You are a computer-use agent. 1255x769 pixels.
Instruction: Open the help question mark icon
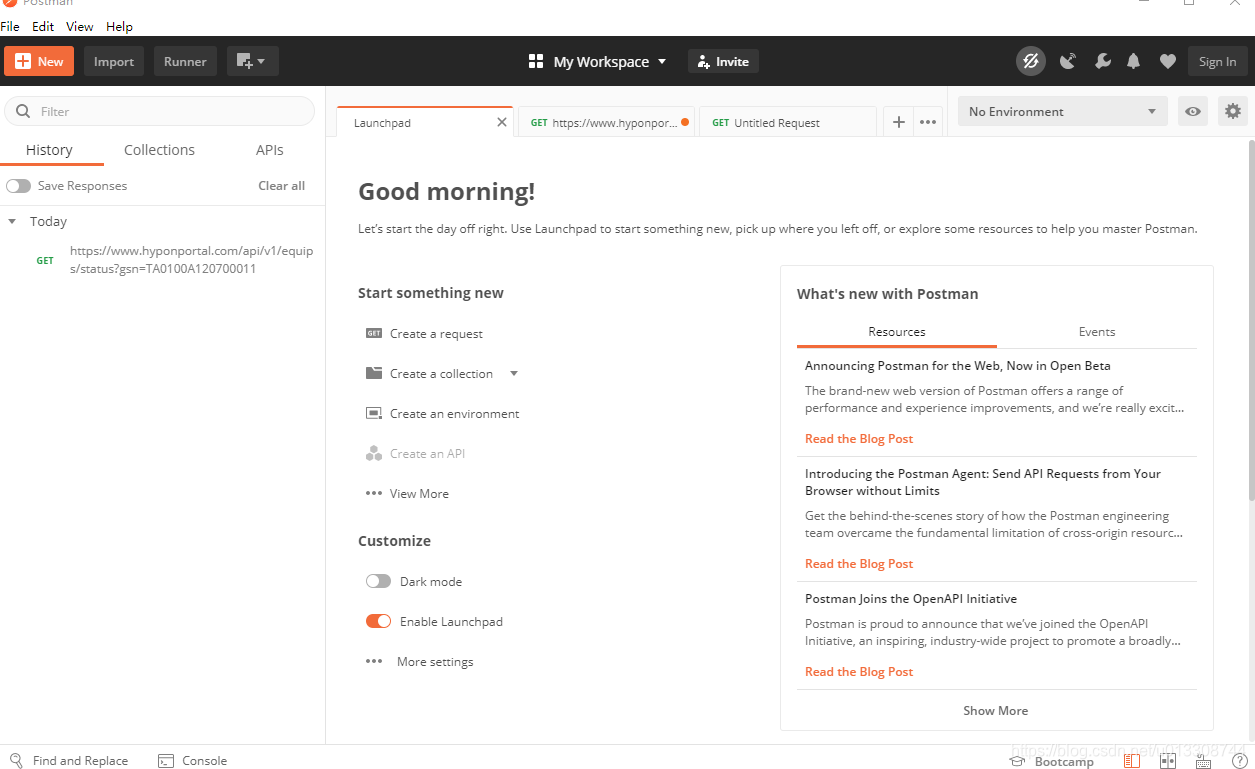[1239, 761]
